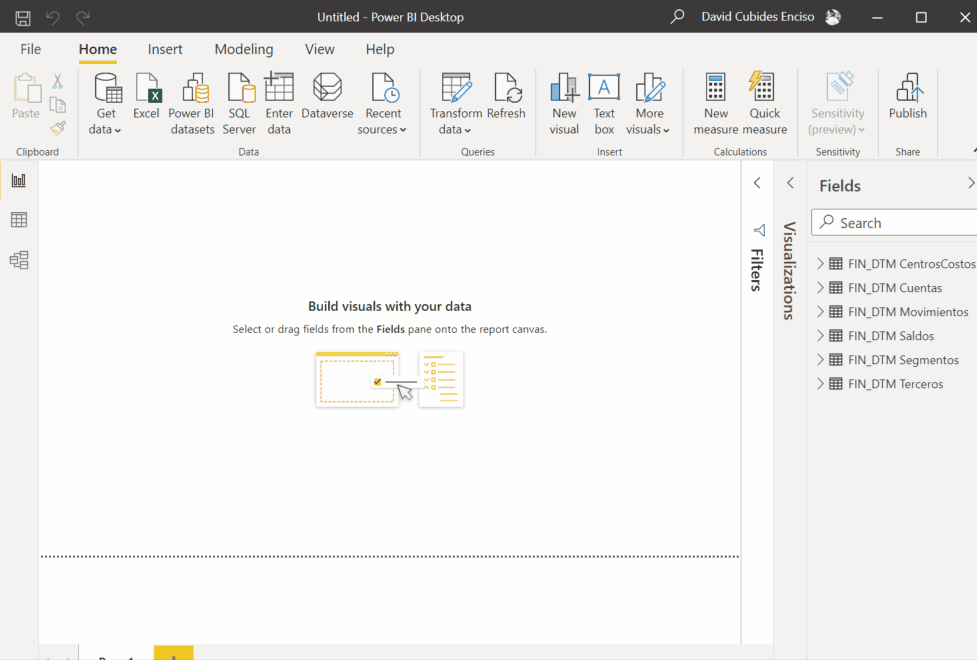Select the FIN_DTM Cuentas table name

tap(895, 288)
